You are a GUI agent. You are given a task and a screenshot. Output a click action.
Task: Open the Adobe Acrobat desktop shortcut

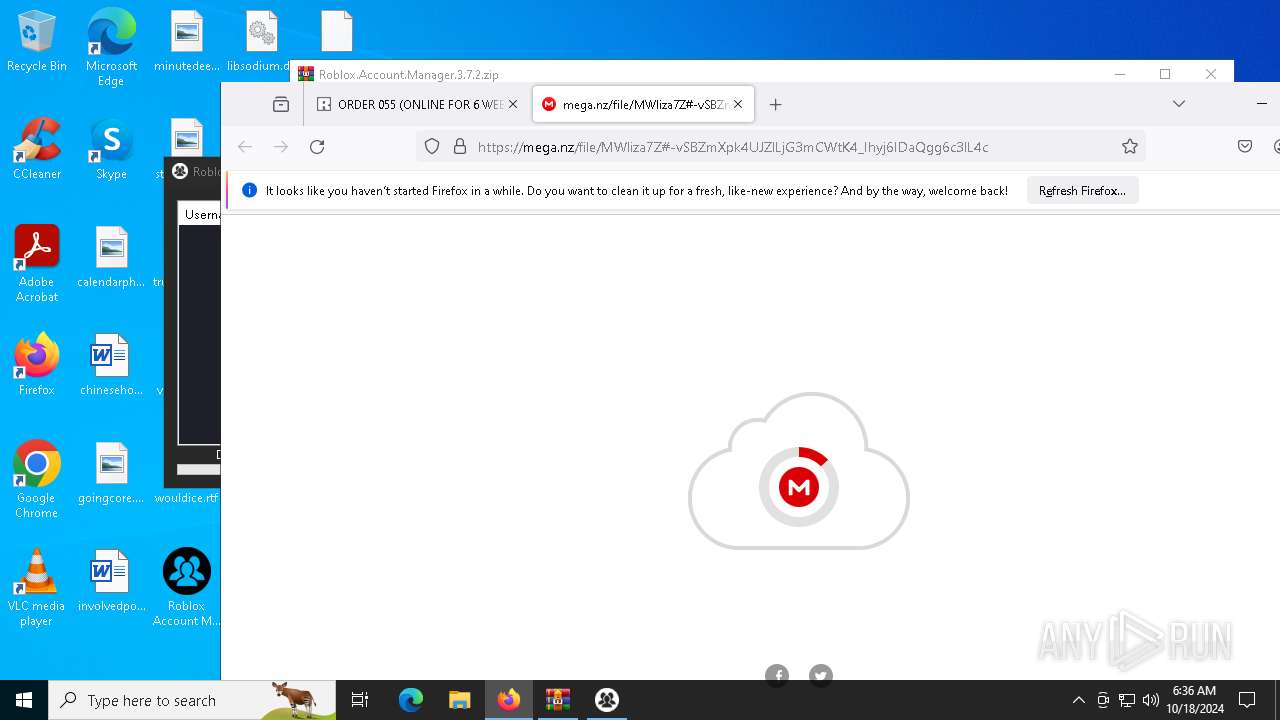tap(36, 264)
